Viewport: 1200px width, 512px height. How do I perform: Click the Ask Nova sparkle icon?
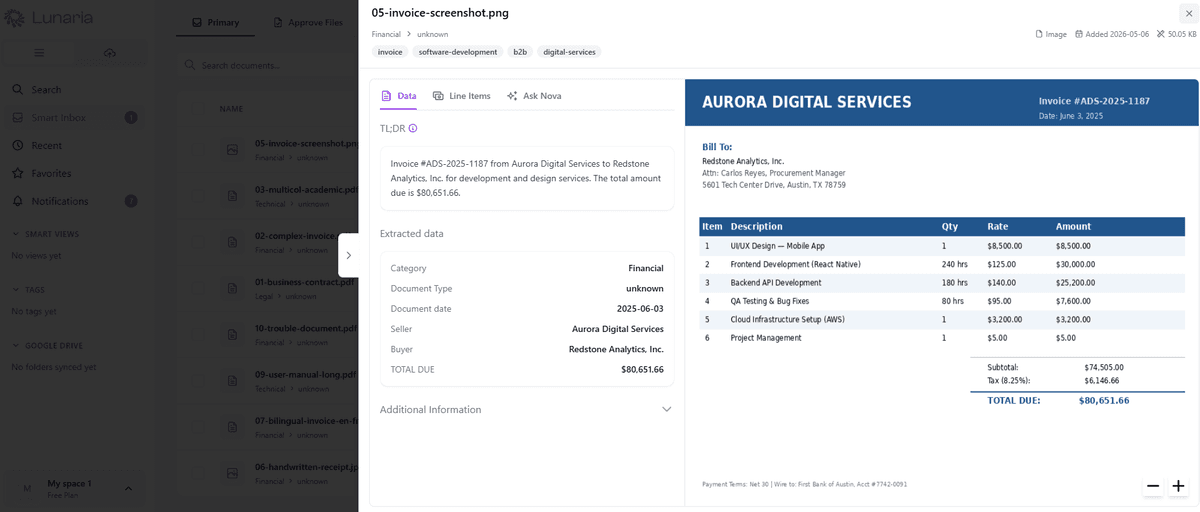click(512, 96)
